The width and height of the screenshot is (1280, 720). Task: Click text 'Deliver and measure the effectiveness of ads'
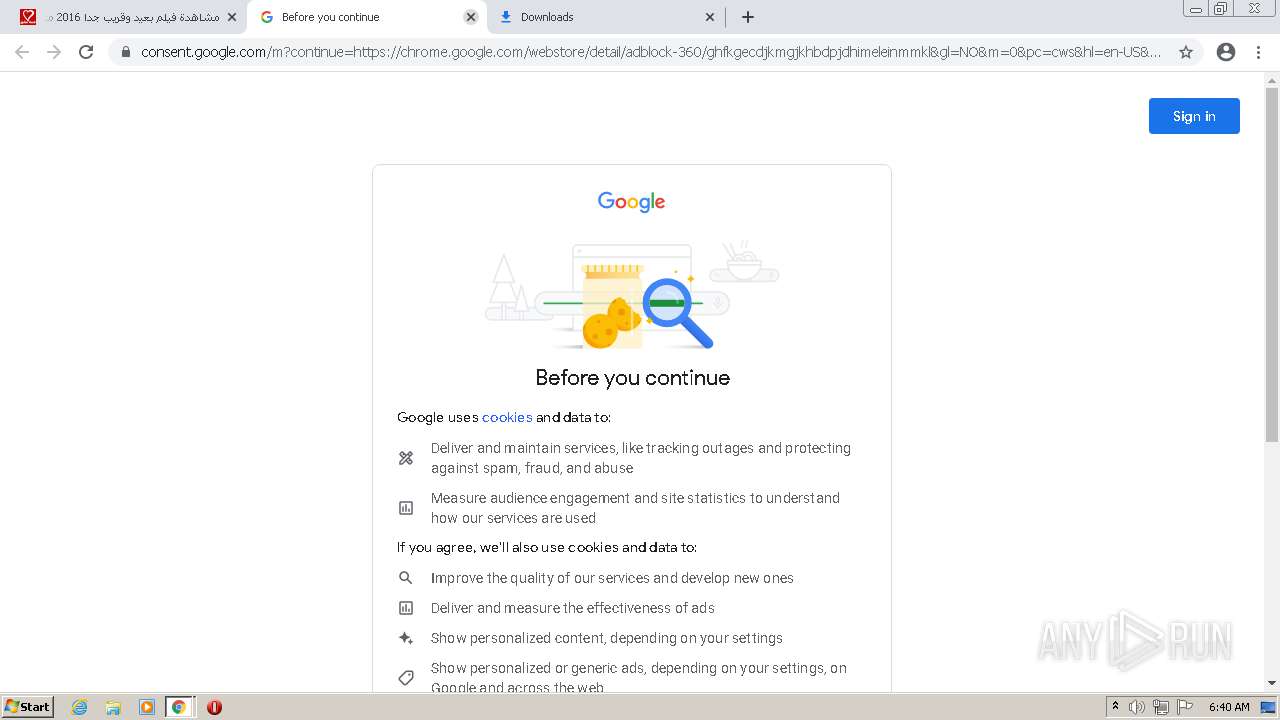tap(573, 608)
